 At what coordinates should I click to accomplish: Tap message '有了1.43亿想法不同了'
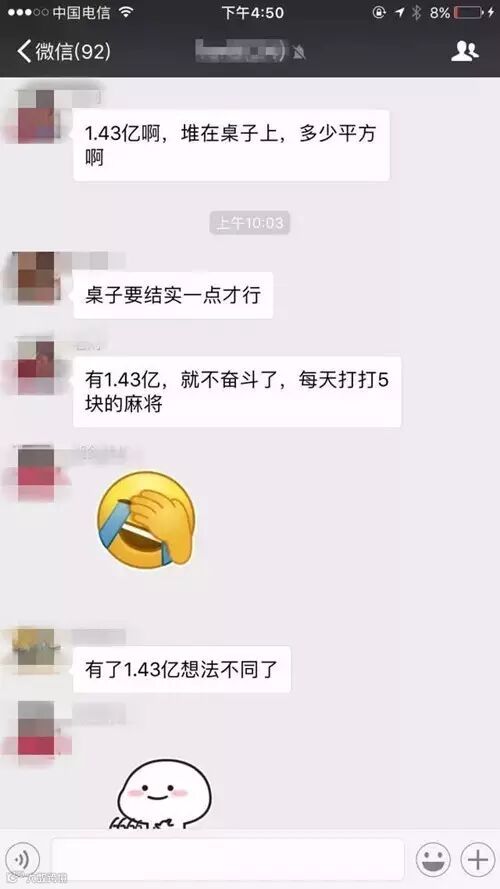click(181, 670)
